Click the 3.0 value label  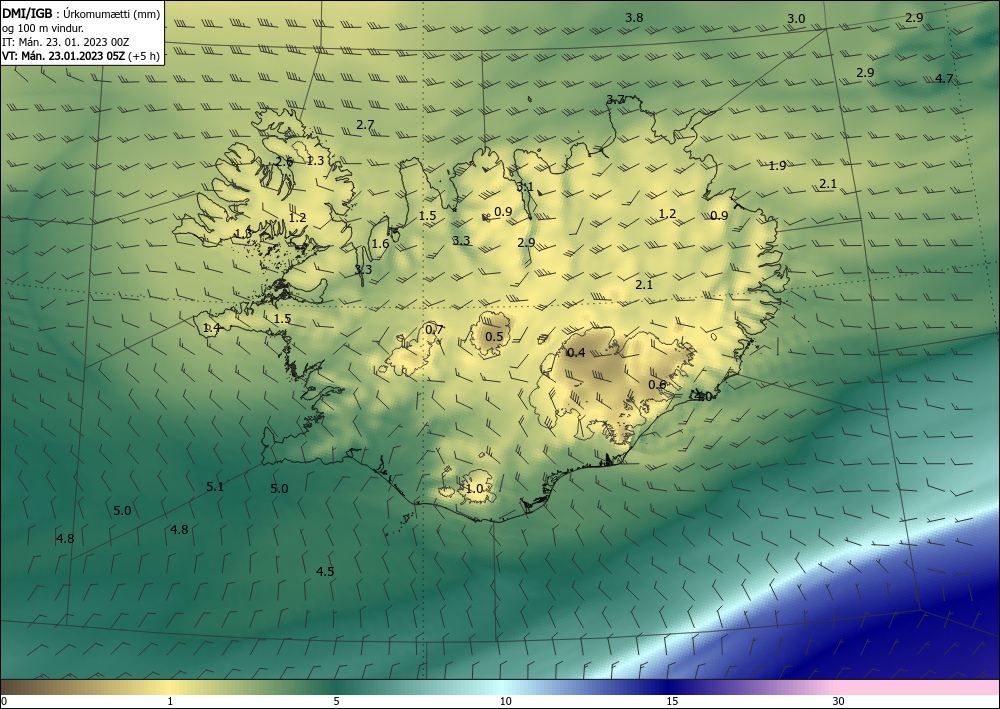point(796,19)
